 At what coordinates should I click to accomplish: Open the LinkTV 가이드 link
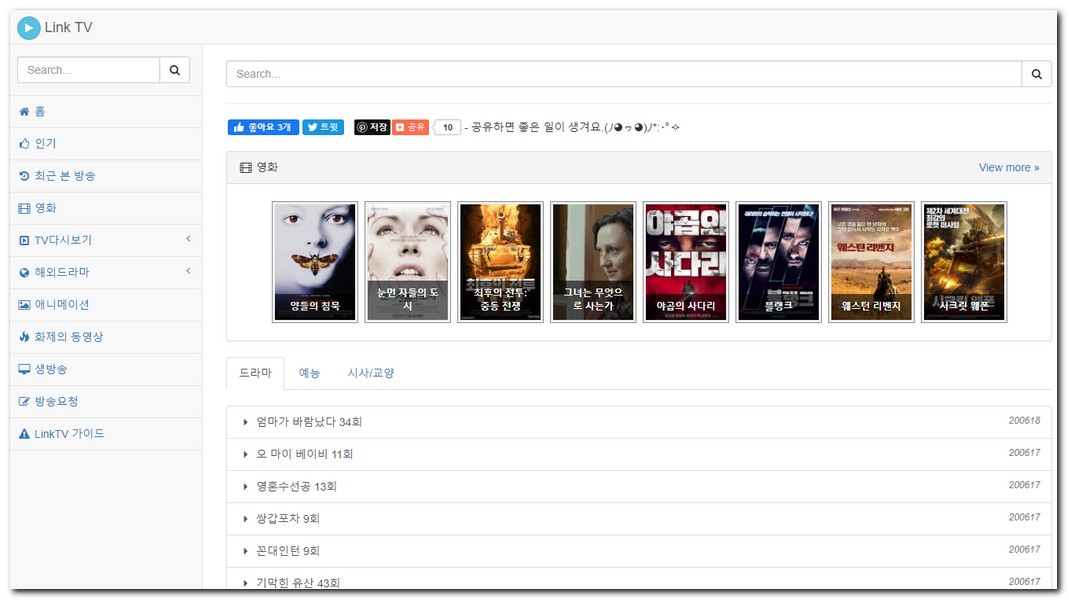click(x=70, y=434)
